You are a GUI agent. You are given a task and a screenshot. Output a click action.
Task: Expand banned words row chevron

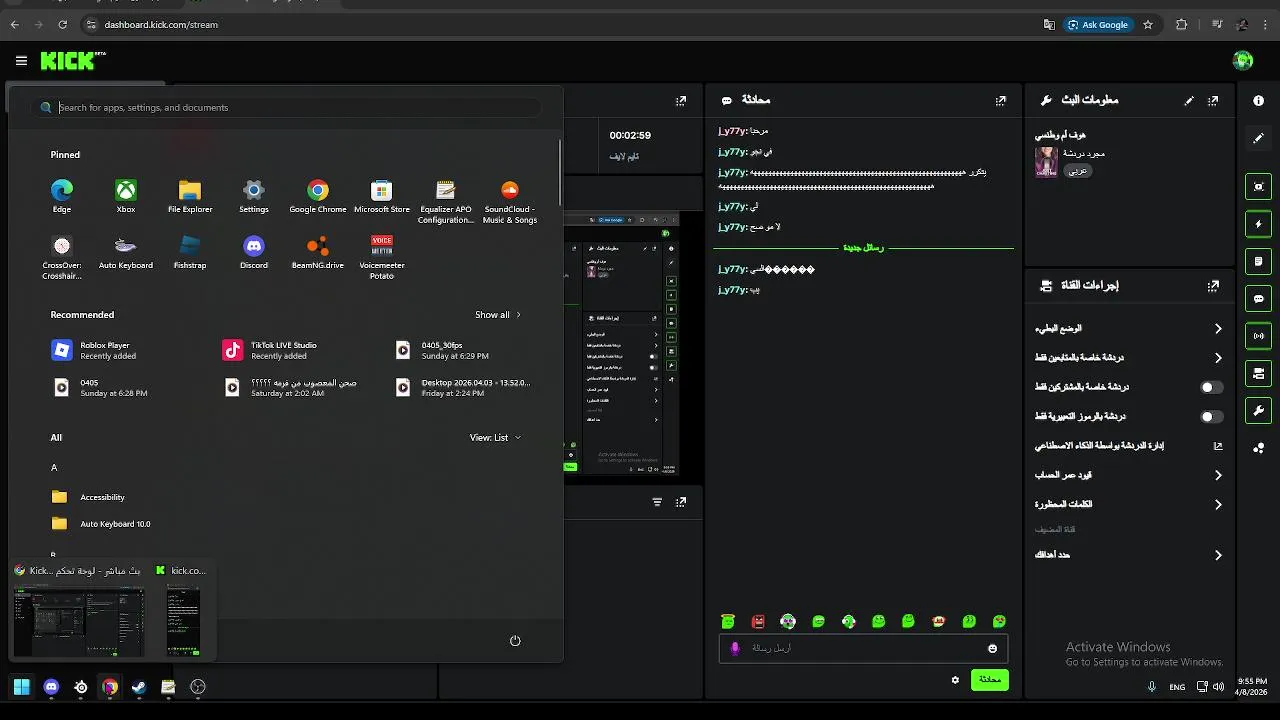click(1217, 505)
